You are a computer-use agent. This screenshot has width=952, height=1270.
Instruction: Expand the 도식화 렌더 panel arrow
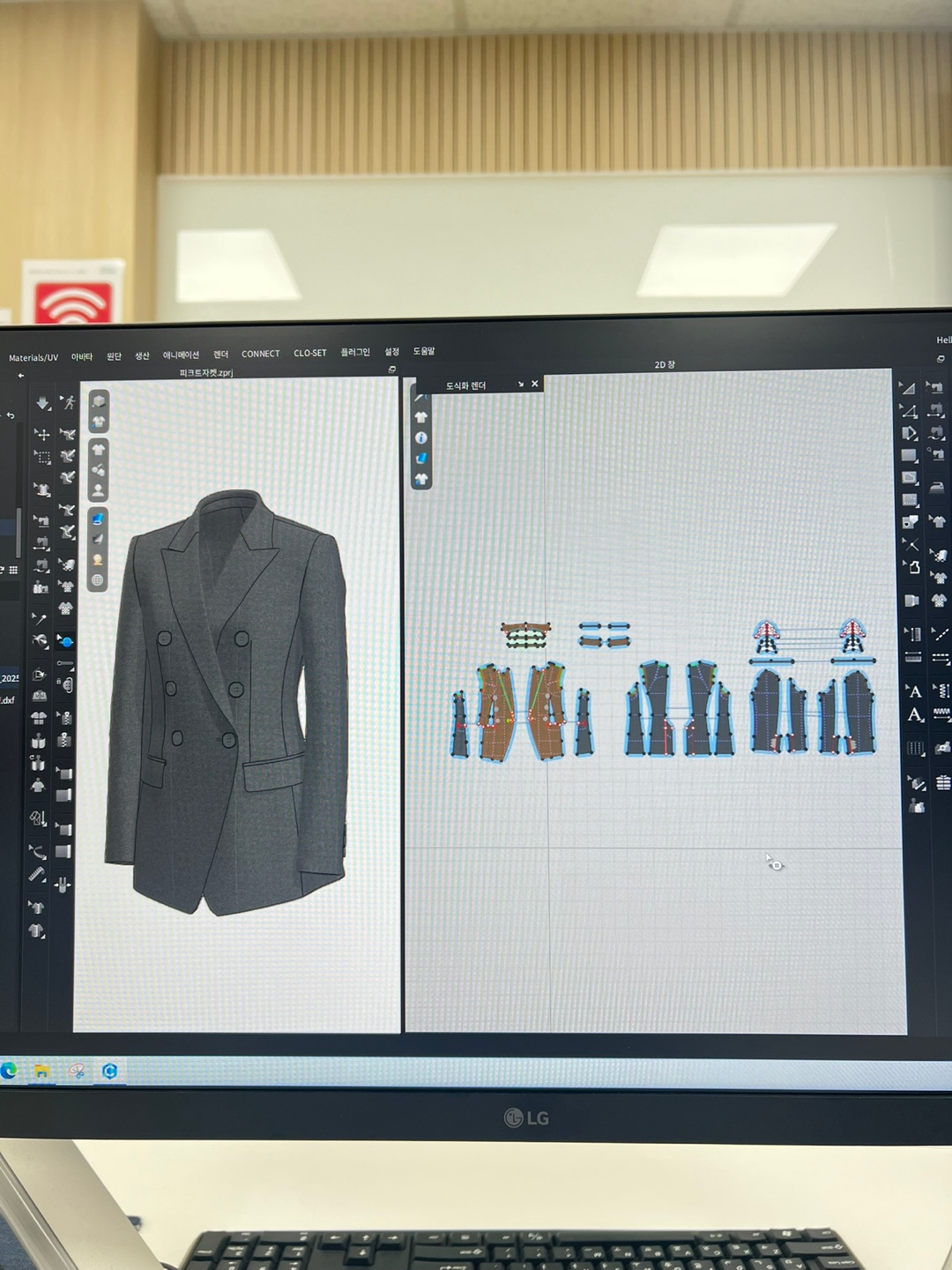click(x=520, y=385)
